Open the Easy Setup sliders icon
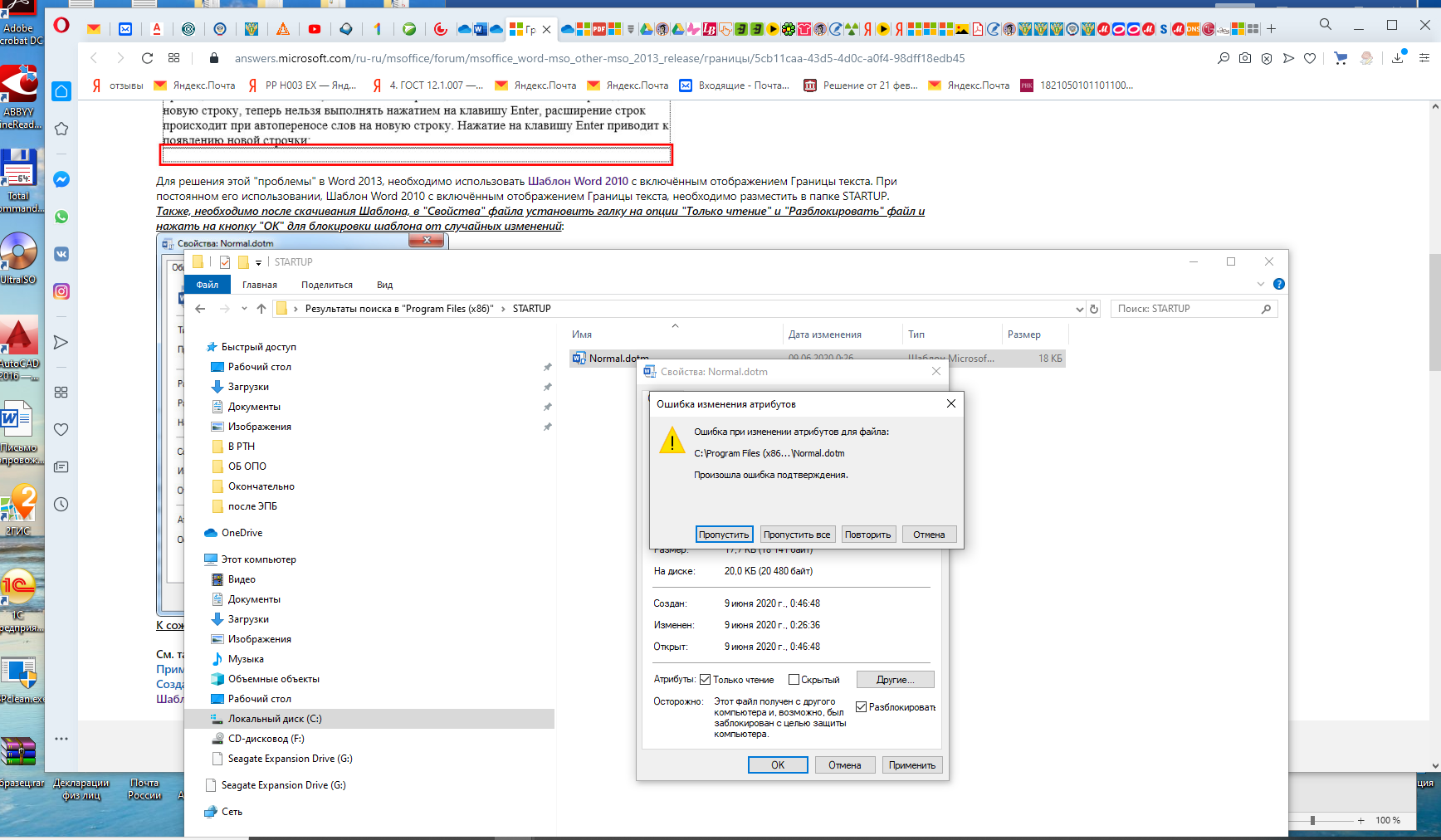The width and height of the screenshot is (1441, 840). [x=1424, y=58]
